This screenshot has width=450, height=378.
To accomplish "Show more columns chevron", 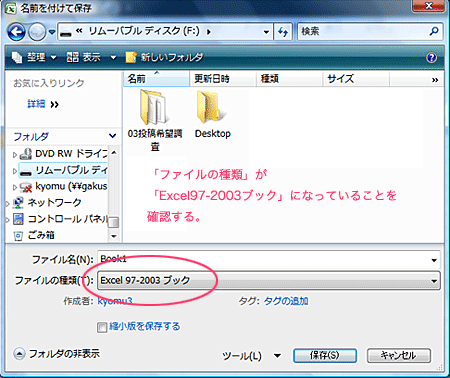I will click(435, 80).
